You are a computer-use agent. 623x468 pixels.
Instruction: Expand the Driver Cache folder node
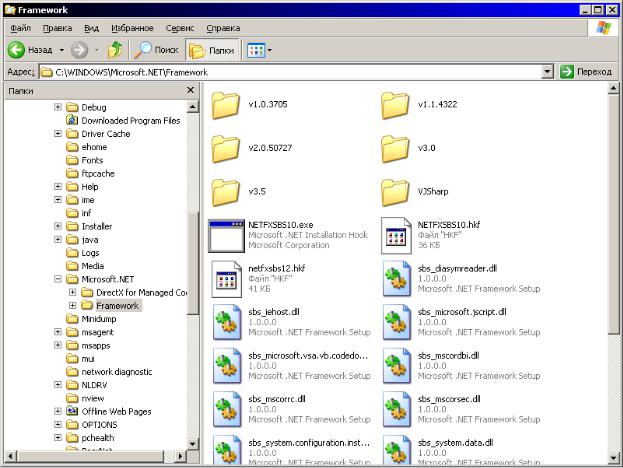tap(58, 133)
